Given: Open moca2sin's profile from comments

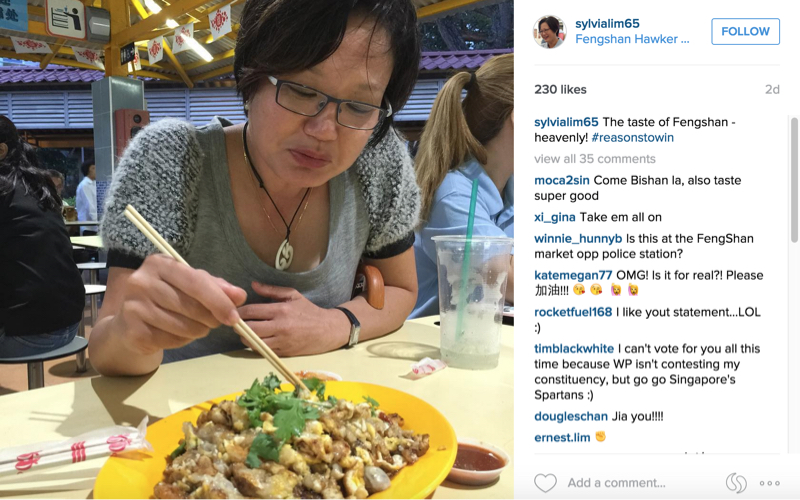Looking at the screenshot, I should [x=562, y=180].
